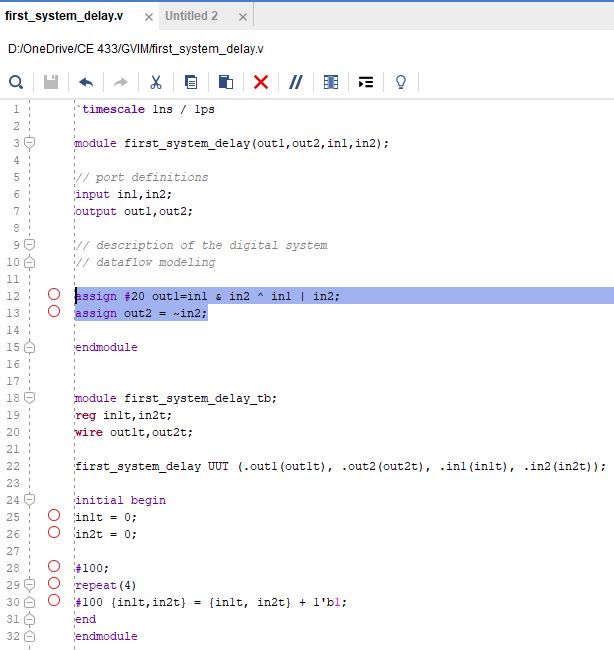
Task: Click fold end marker at line 32
Action: tap(29, 636)
